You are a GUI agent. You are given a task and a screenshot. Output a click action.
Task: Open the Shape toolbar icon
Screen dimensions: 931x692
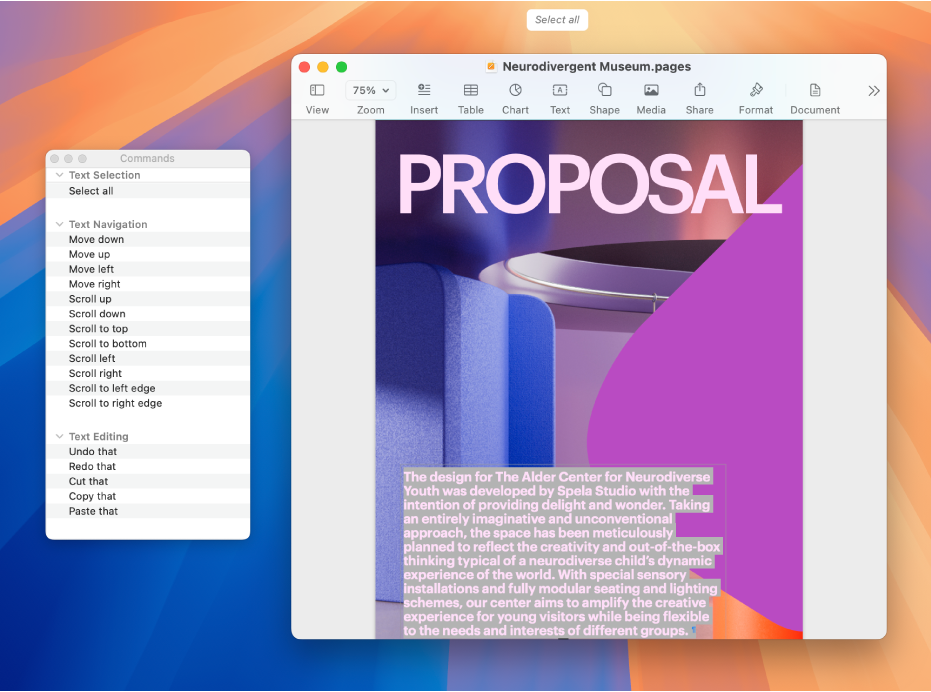[604, 90]
